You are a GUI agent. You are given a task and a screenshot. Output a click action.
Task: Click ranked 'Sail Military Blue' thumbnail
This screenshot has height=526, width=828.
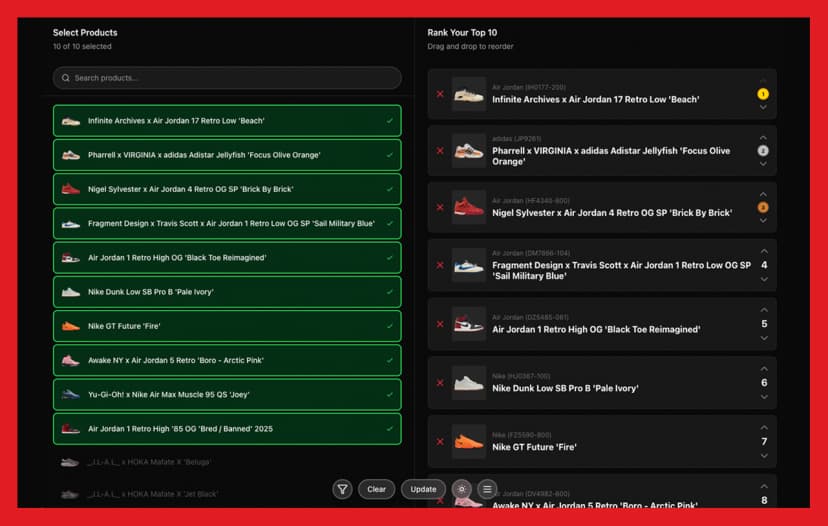469,265
